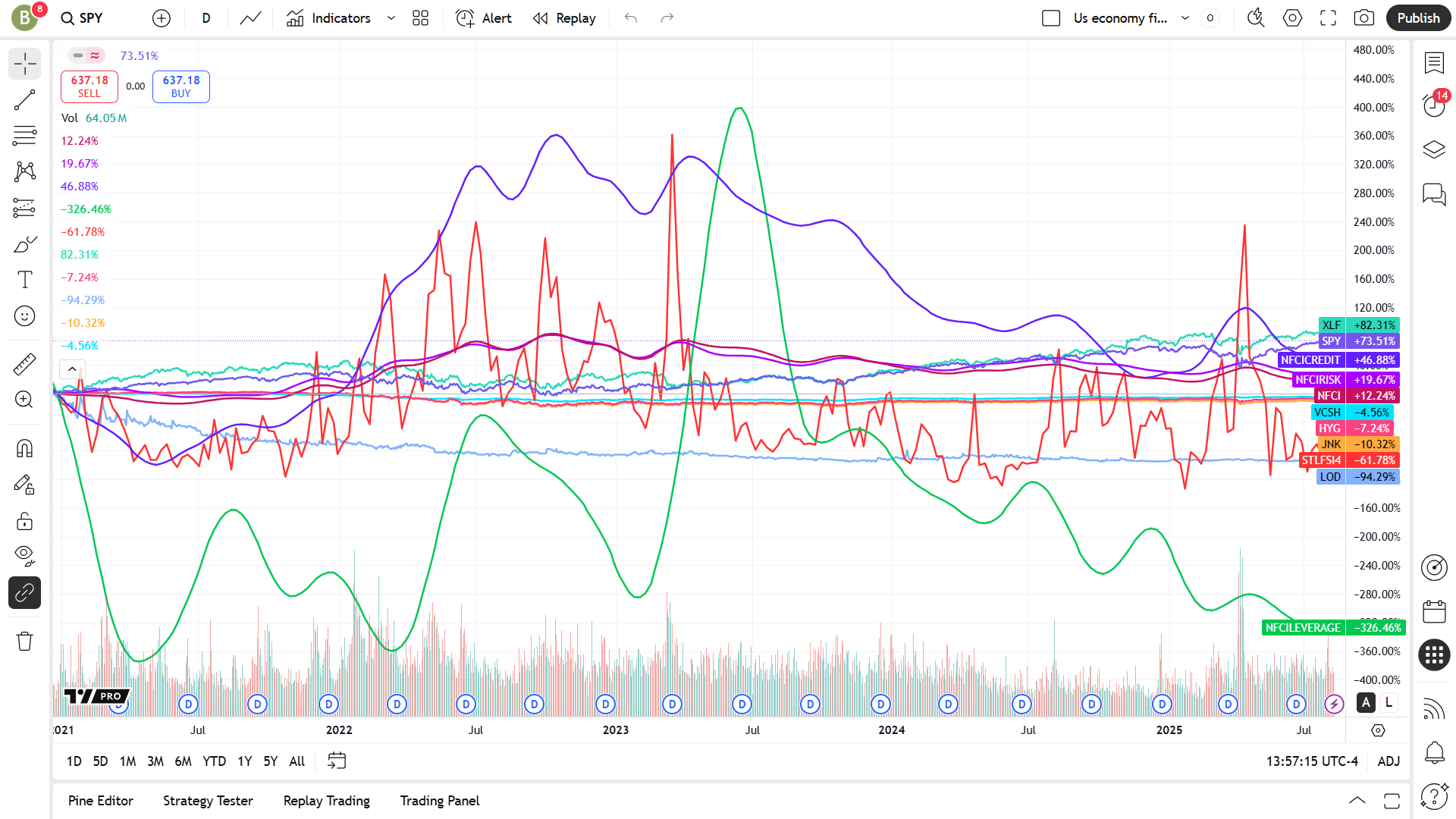Collapse the indicator legend chevron
Viewport: 1456px width, 819px height.
click(72, 369)
